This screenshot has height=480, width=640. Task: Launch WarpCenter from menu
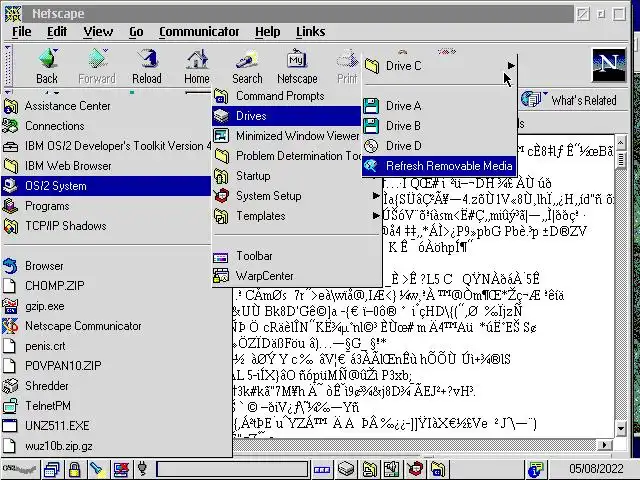(297, 276)
